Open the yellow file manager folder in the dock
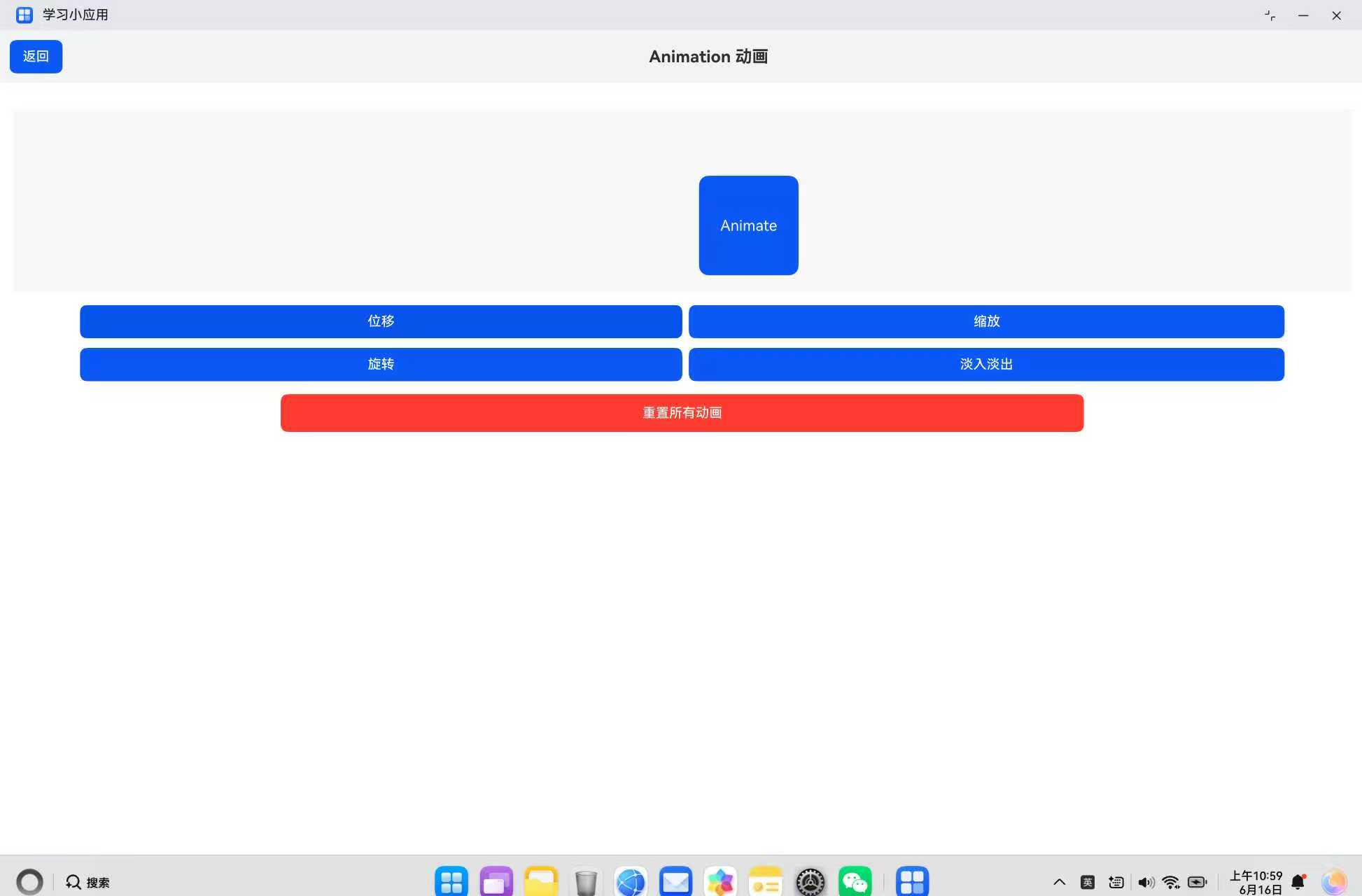 pyautogui.click(x=541, y=882)
